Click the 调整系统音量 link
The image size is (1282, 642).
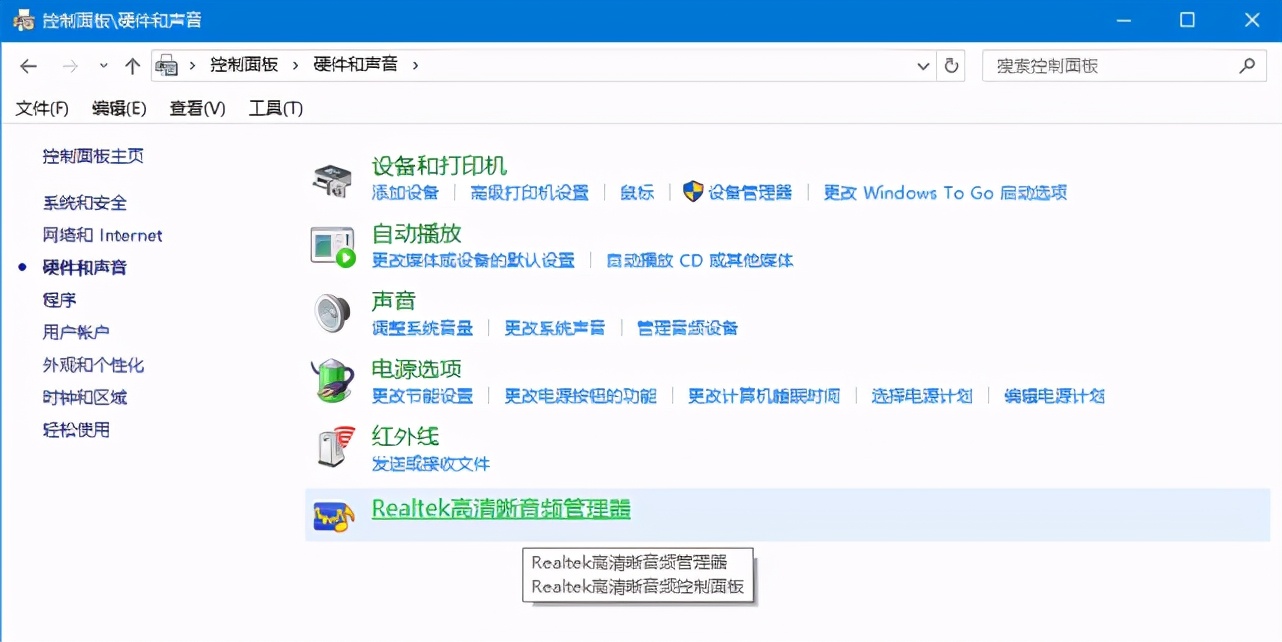point(422,327)
